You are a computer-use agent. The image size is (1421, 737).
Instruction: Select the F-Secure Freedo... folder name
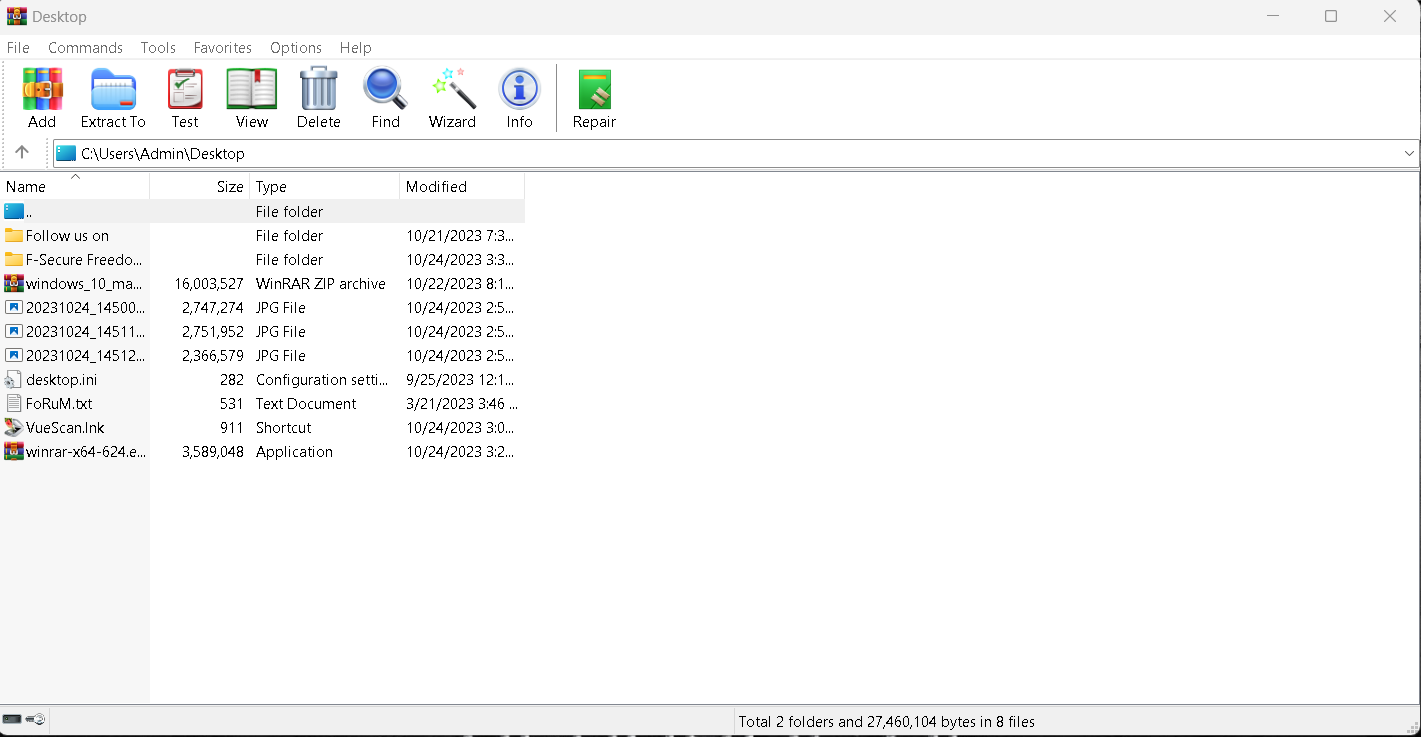tap(84, 260)
